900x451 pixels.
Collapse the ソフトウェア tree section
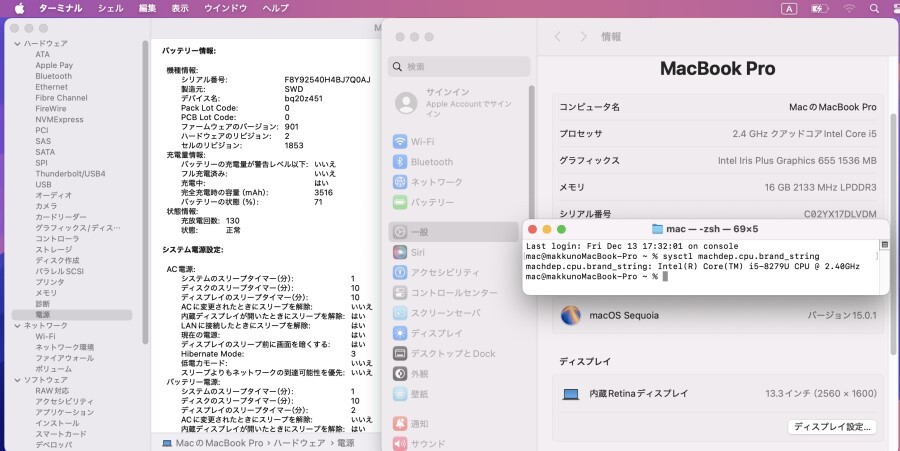point(17,380)
